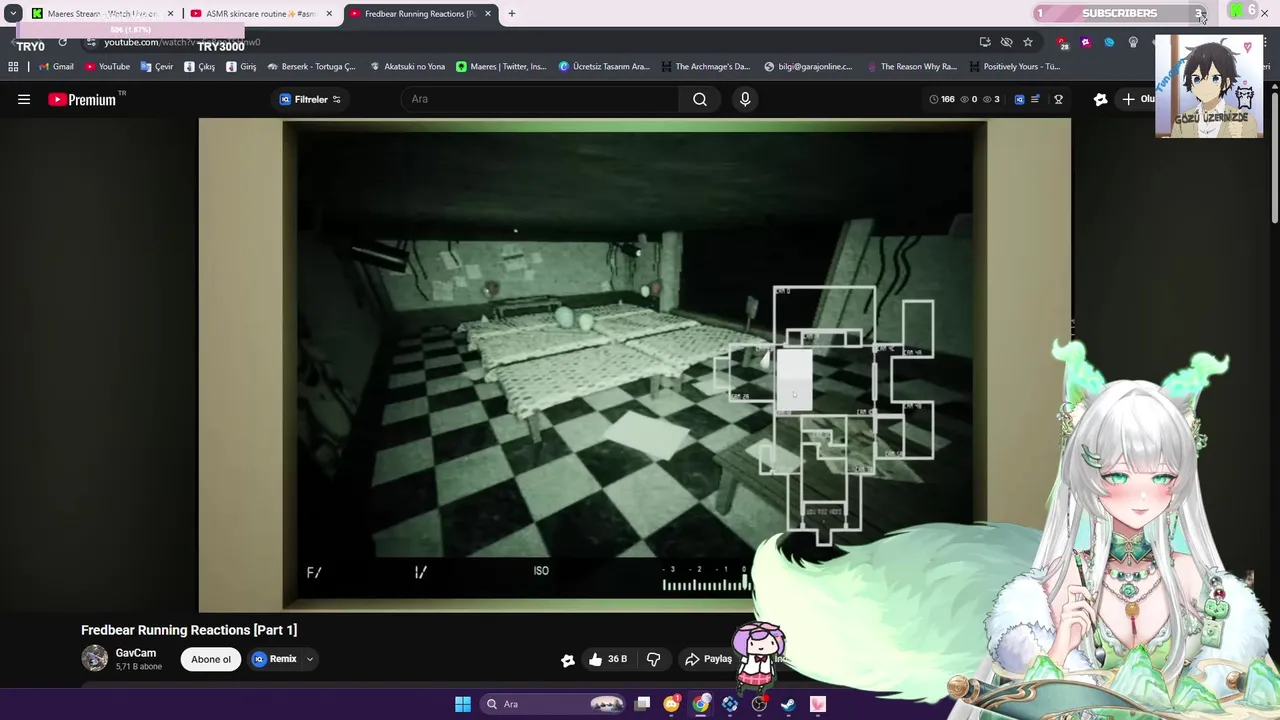Open red extension with 28 badge

click(x=1062, y=43)
